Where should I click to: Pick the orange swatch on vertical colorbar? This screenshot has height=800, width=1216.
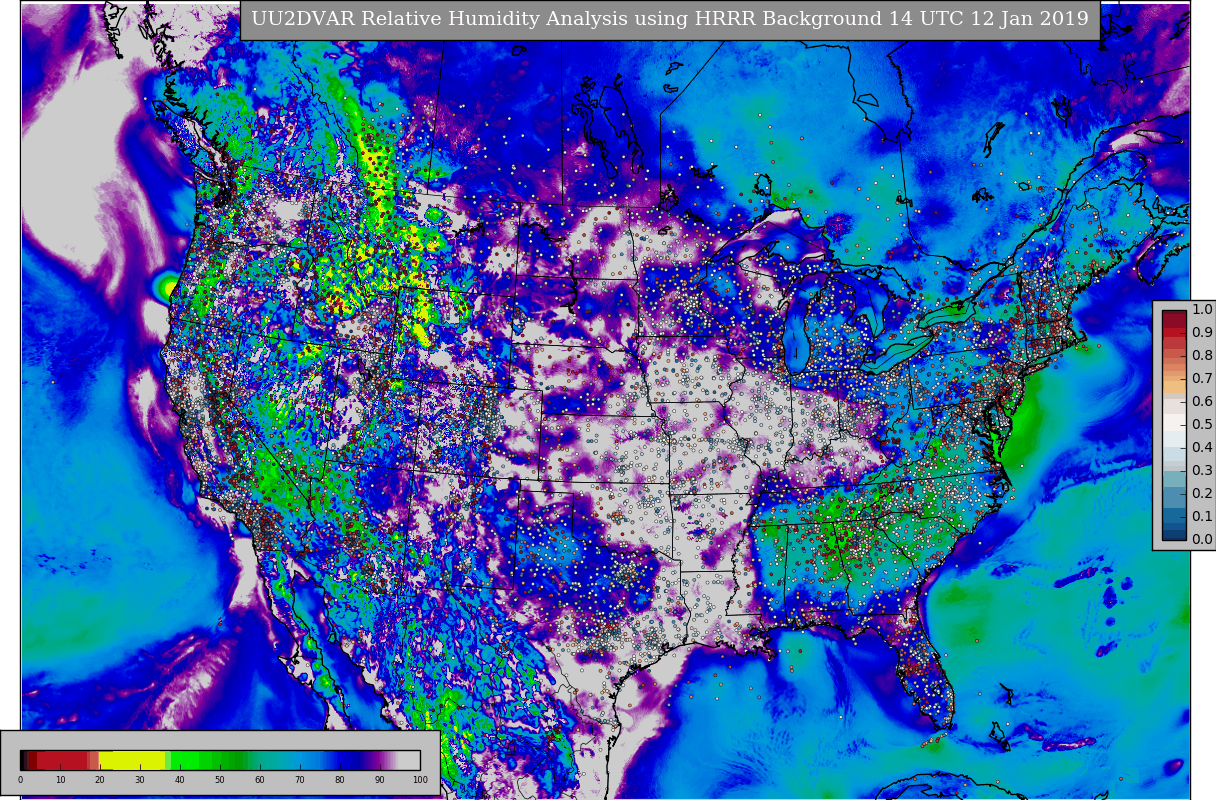(1174, 385)
